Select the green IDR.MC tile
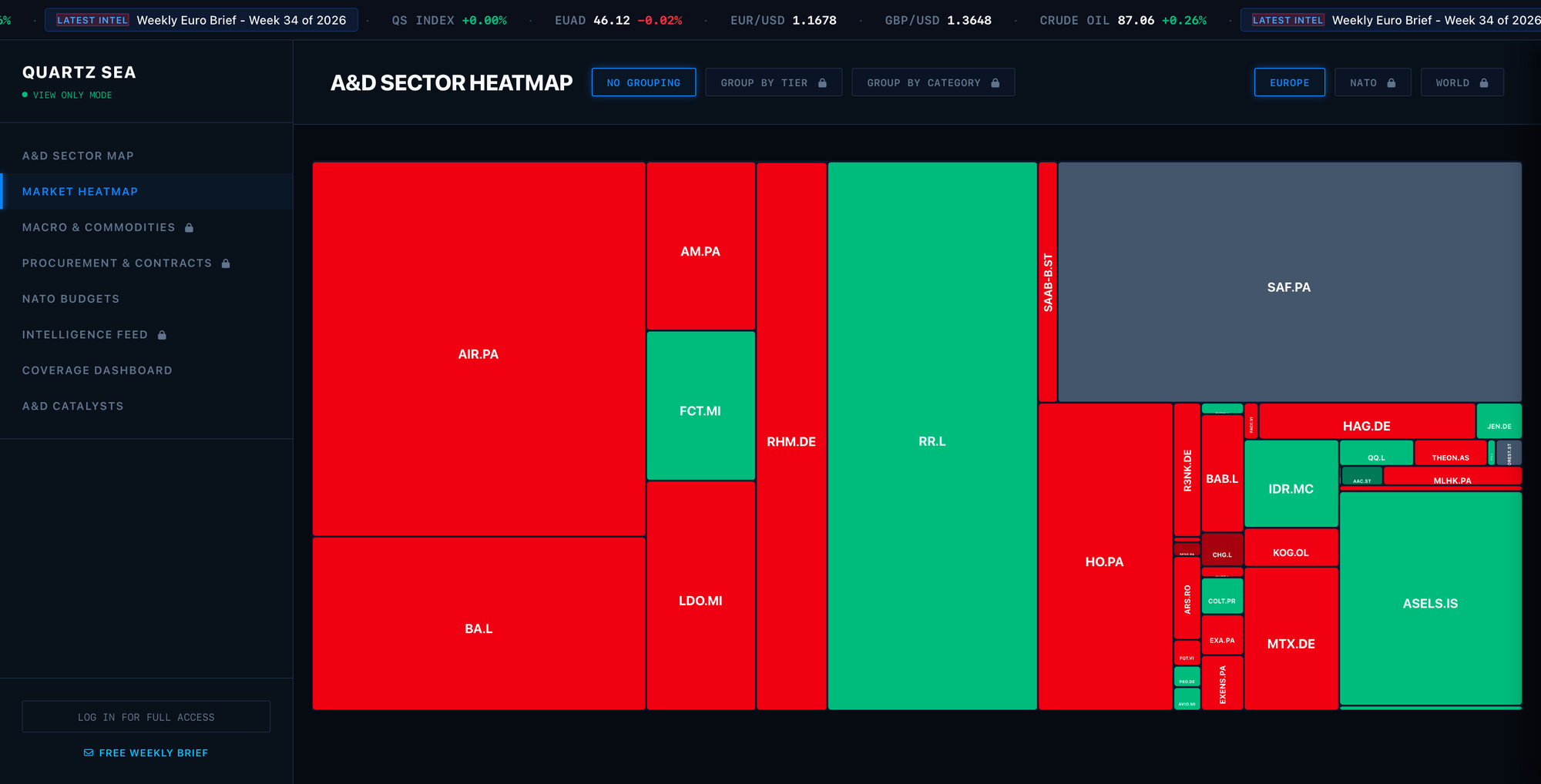 (1291, 484)
